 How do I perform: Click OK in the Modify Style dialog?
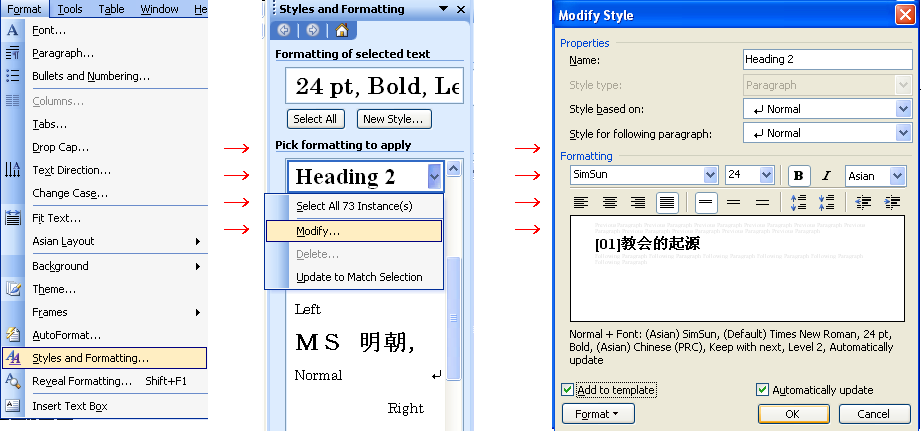(793, 414)
